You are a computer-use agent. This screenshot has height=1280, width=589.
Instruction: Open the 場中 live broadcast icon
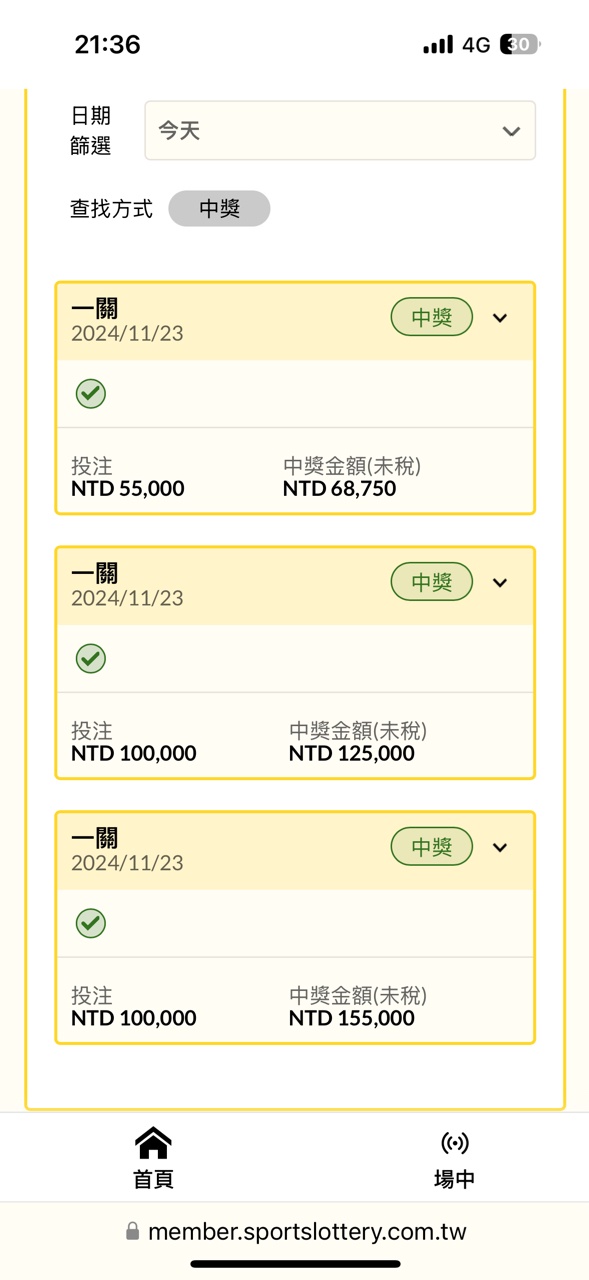(454, 1143)
